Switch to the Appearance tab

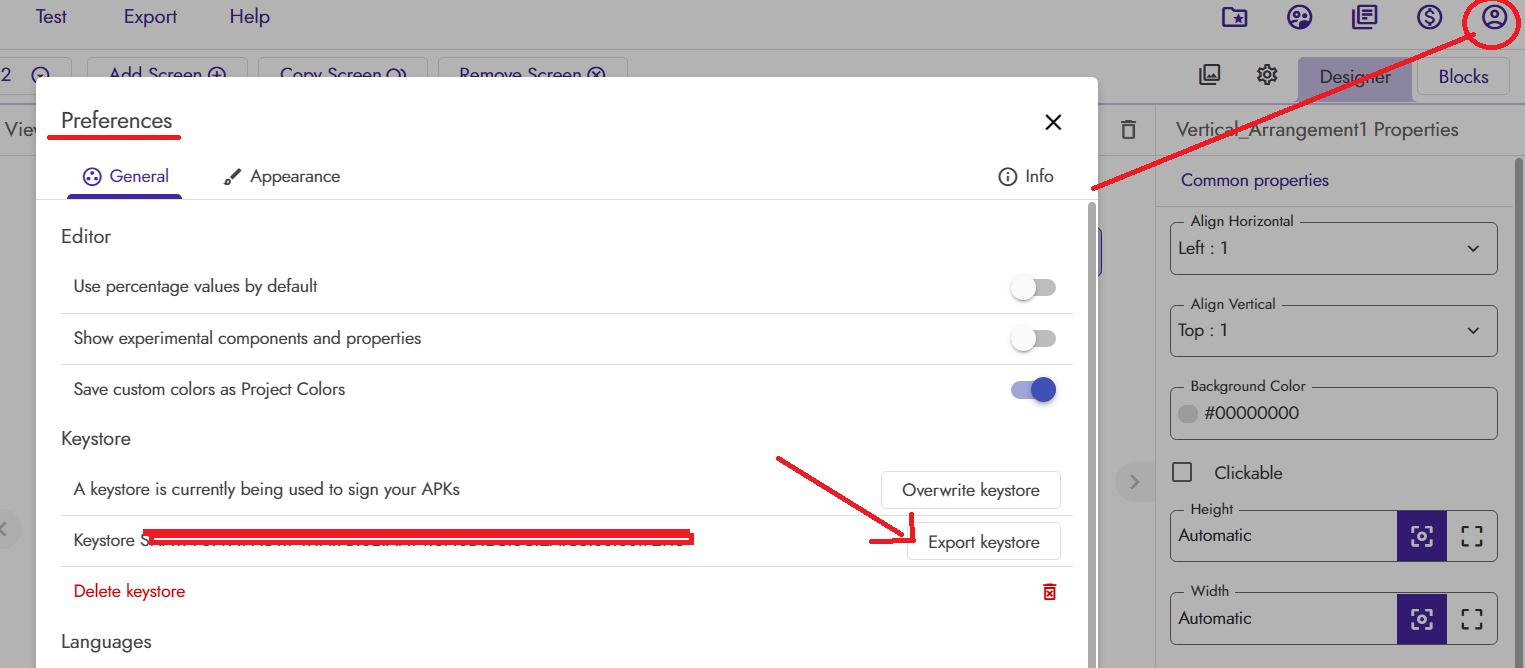coord(281,177)
